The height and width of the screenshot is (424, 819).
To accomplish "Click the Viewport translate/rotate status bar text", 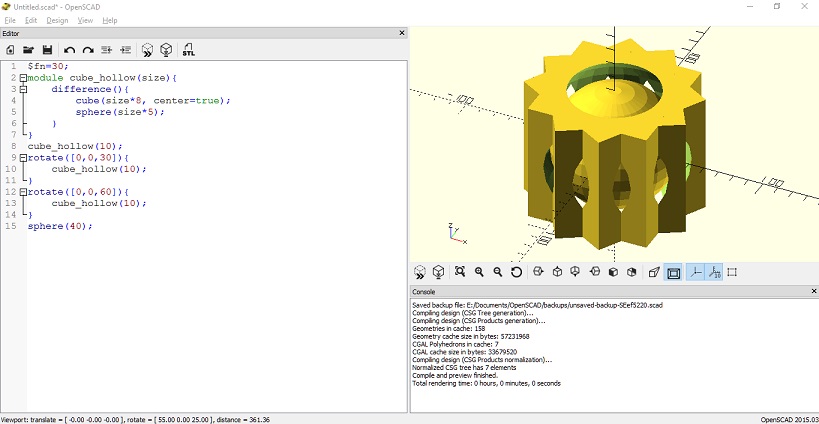I will (136, 420).
